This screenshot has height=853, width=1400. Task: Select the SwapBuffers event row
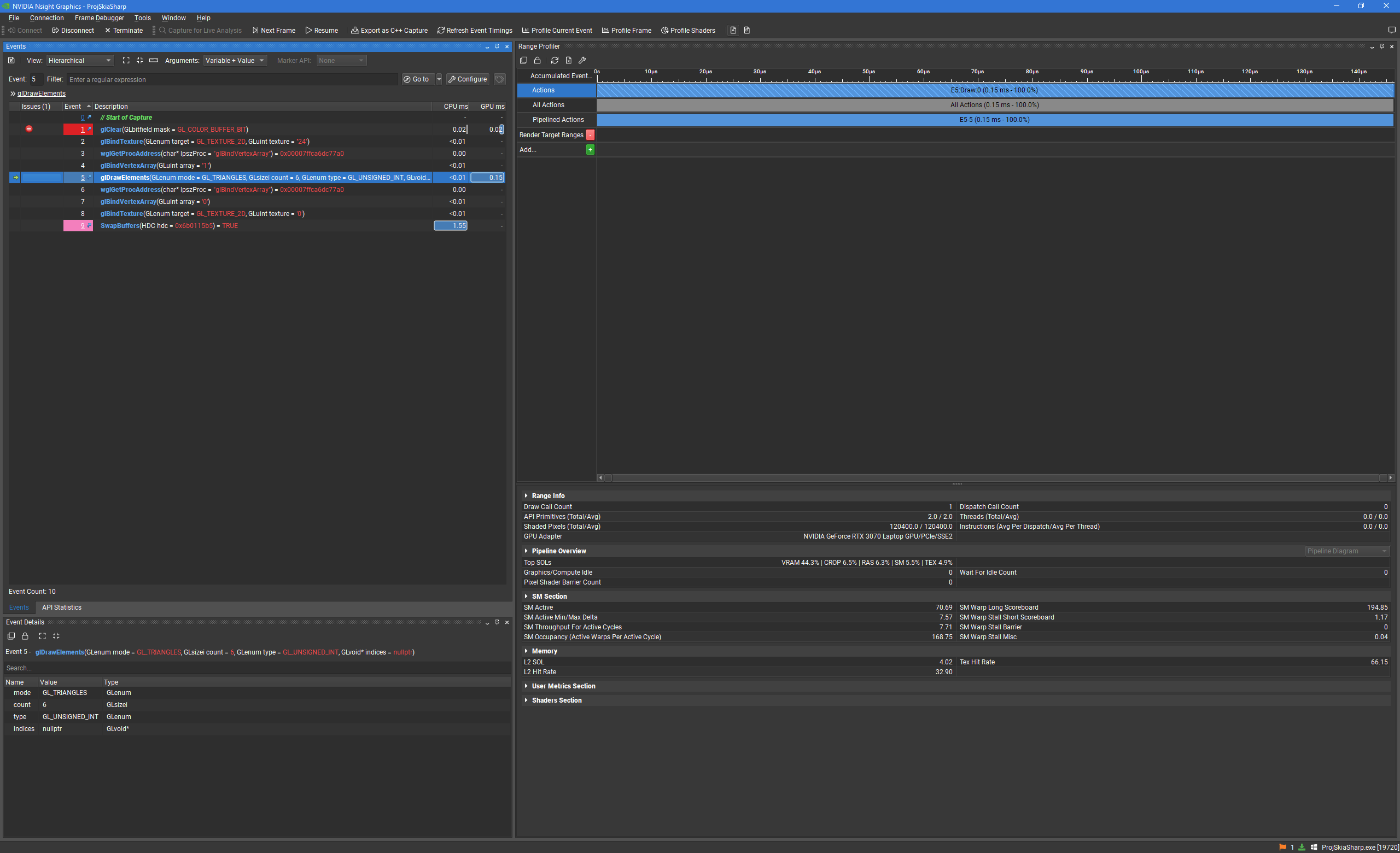(257, 225)
